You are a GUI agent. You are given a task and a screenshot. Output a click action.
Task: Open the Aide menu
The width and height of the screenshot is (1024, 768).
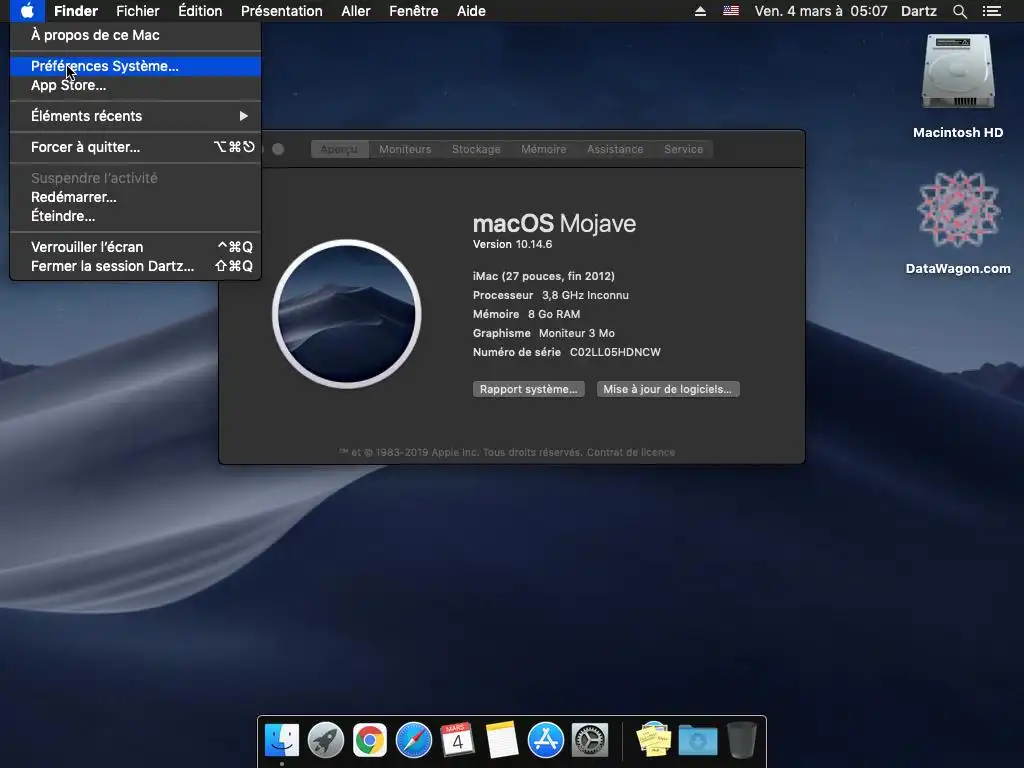[471, 11]
